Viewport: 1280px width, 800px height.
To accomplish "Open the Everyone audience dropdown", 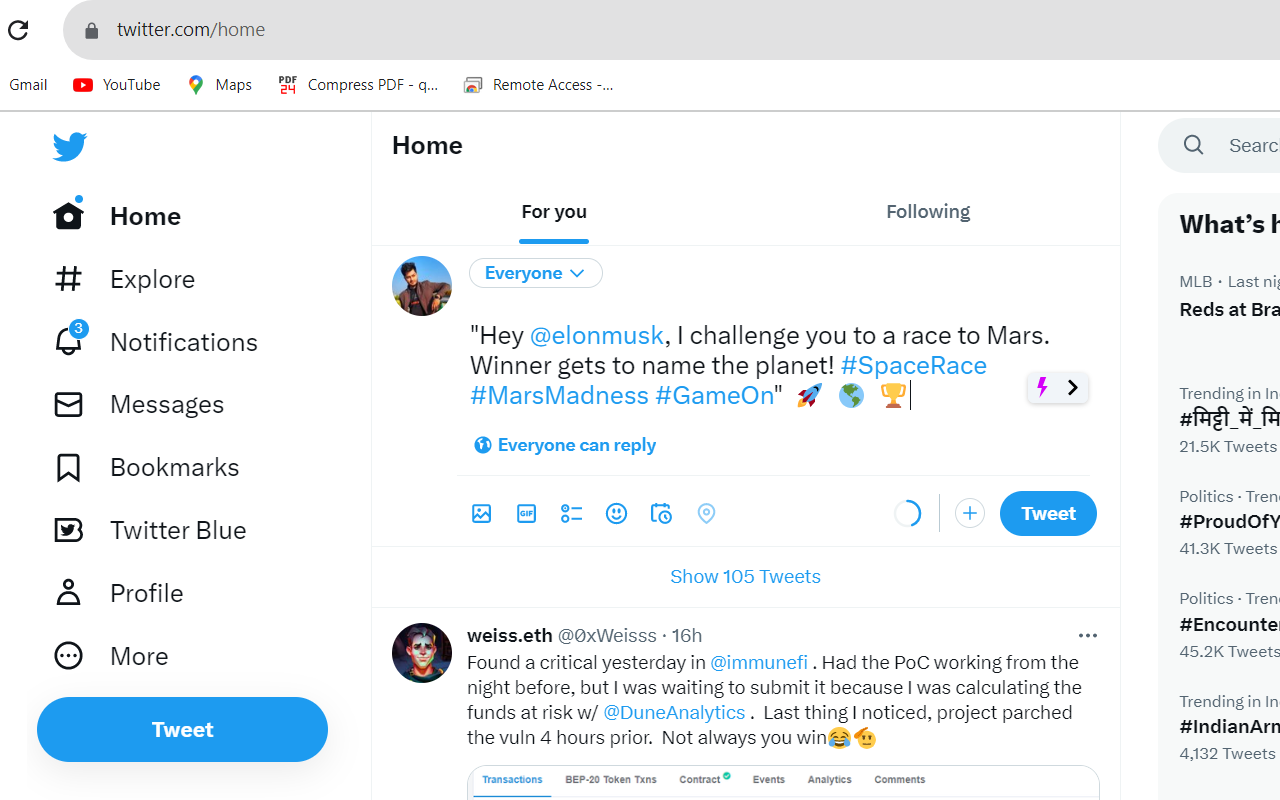I will click(535, 273).
